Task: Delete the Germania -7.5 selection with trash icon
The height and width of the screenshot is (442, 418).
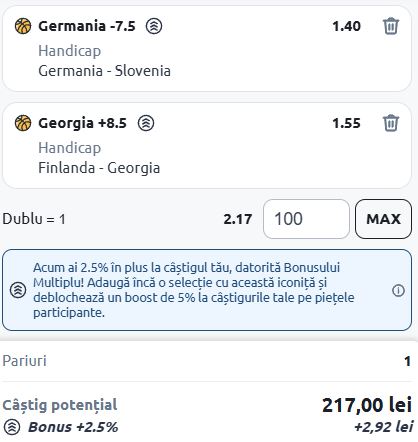Action: point(391,26)
